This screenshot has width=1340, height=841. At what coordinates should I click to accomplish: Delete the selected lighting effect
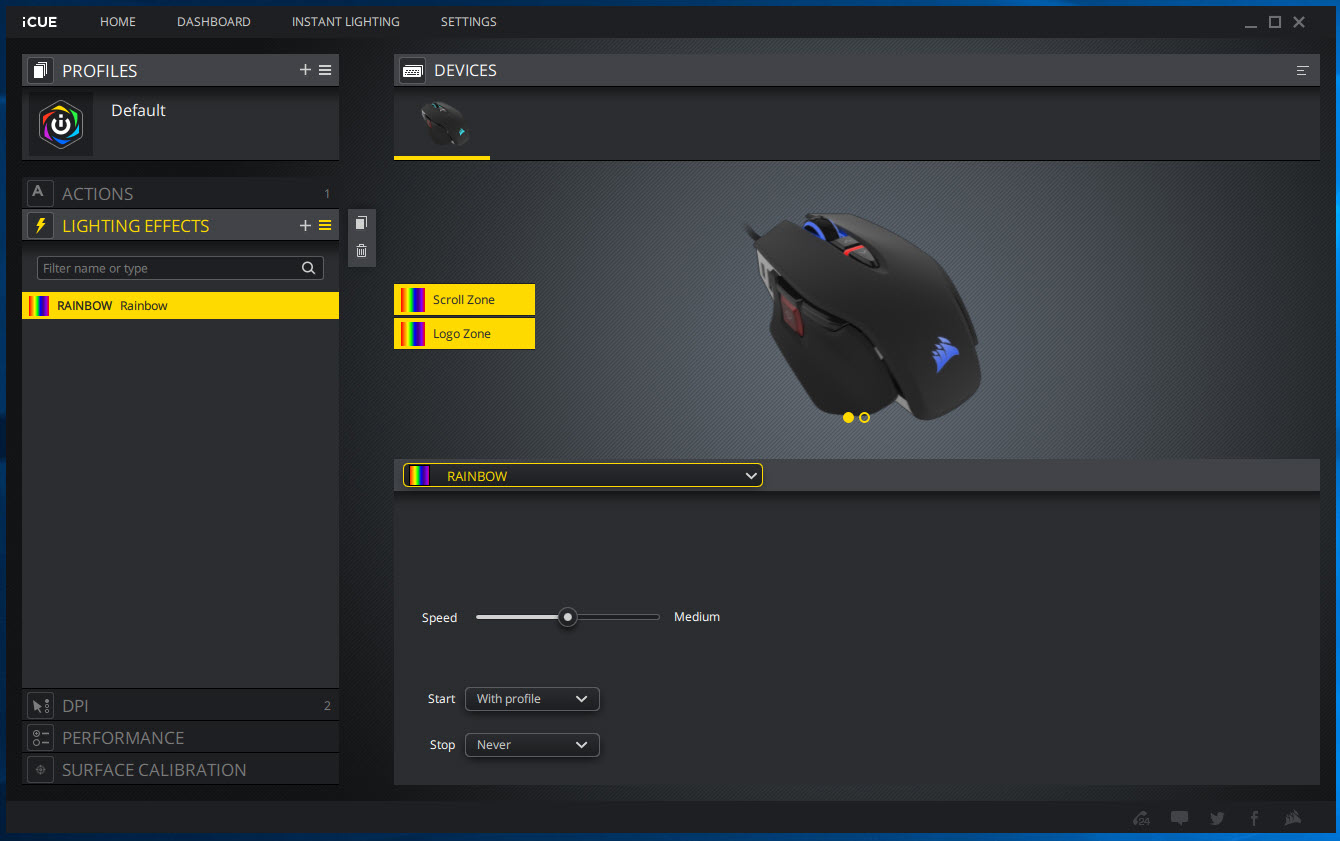point(362,251)
